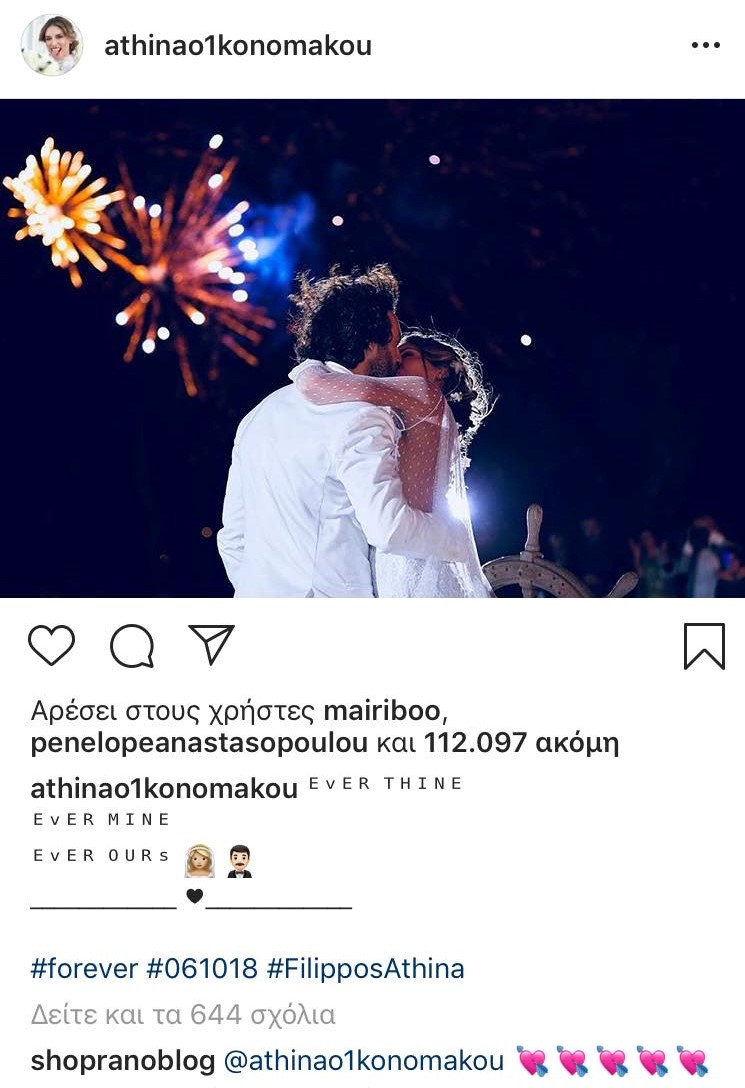Open the #061018 hashtag
Screen dimensions: 745x1088
coord(202,969)
